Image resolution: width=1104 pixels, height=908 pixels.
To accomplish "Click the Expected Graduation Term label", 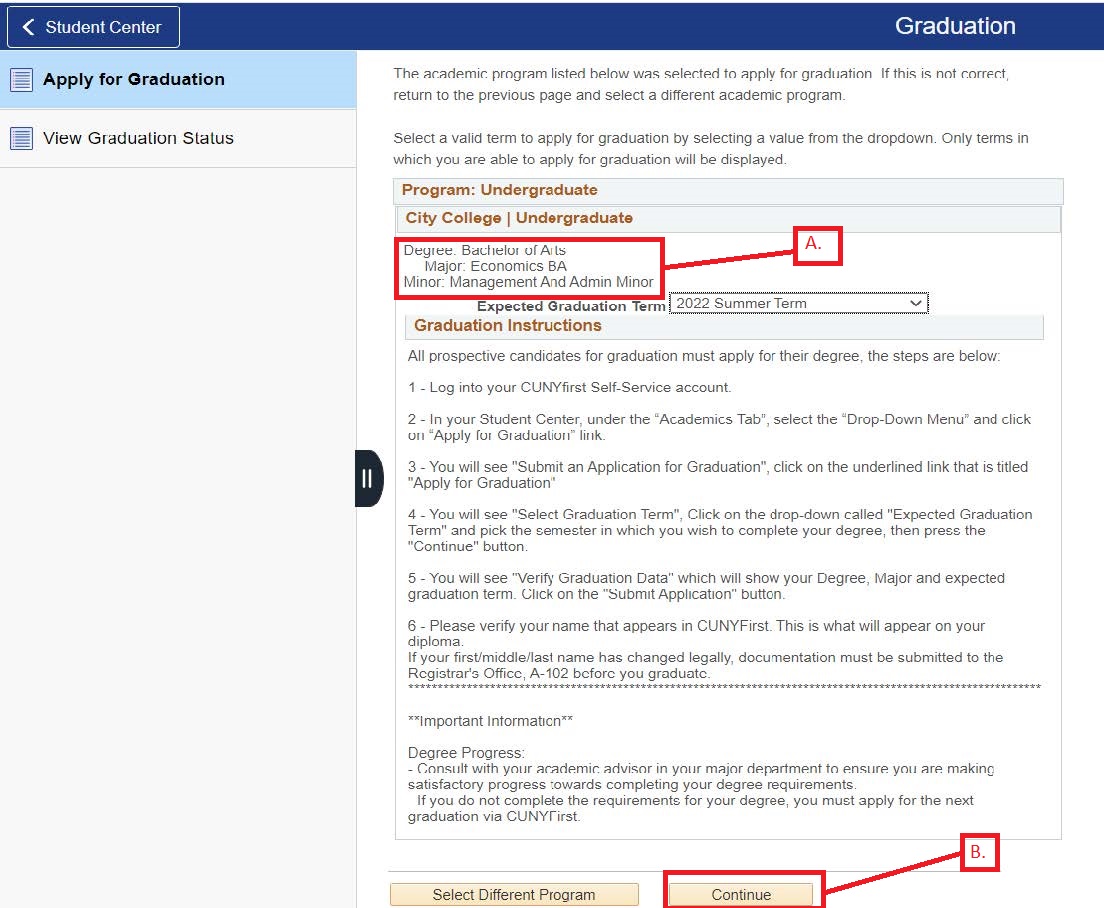I will tap(570, 307).
